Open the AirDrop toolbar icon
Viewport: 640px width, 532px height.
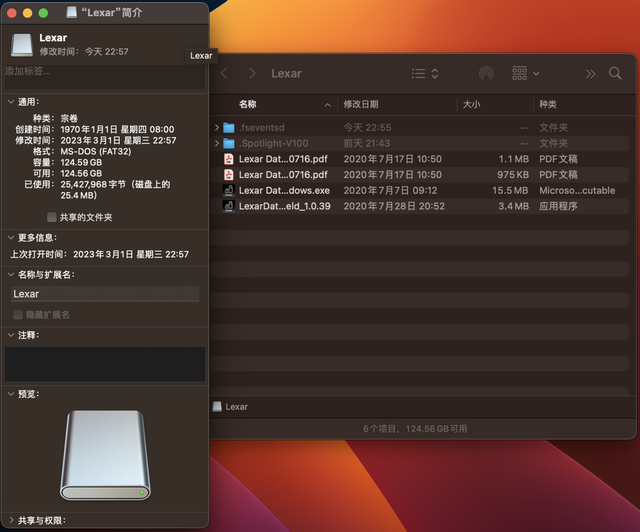pos(486,73)
